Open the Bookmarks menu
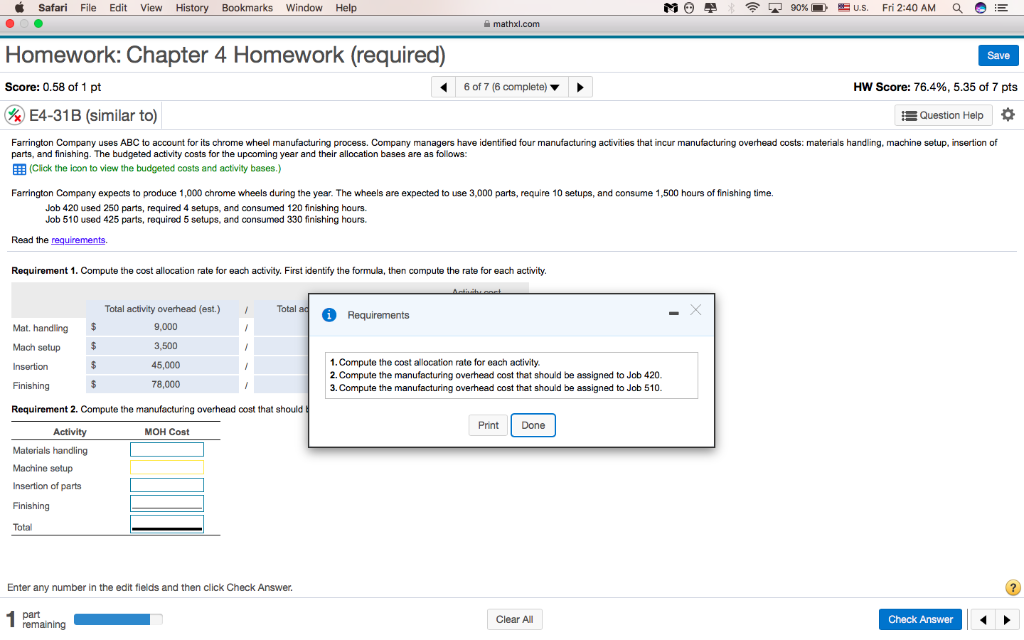This screenshot has height=640, width=1024. click(x=246, y=7)
